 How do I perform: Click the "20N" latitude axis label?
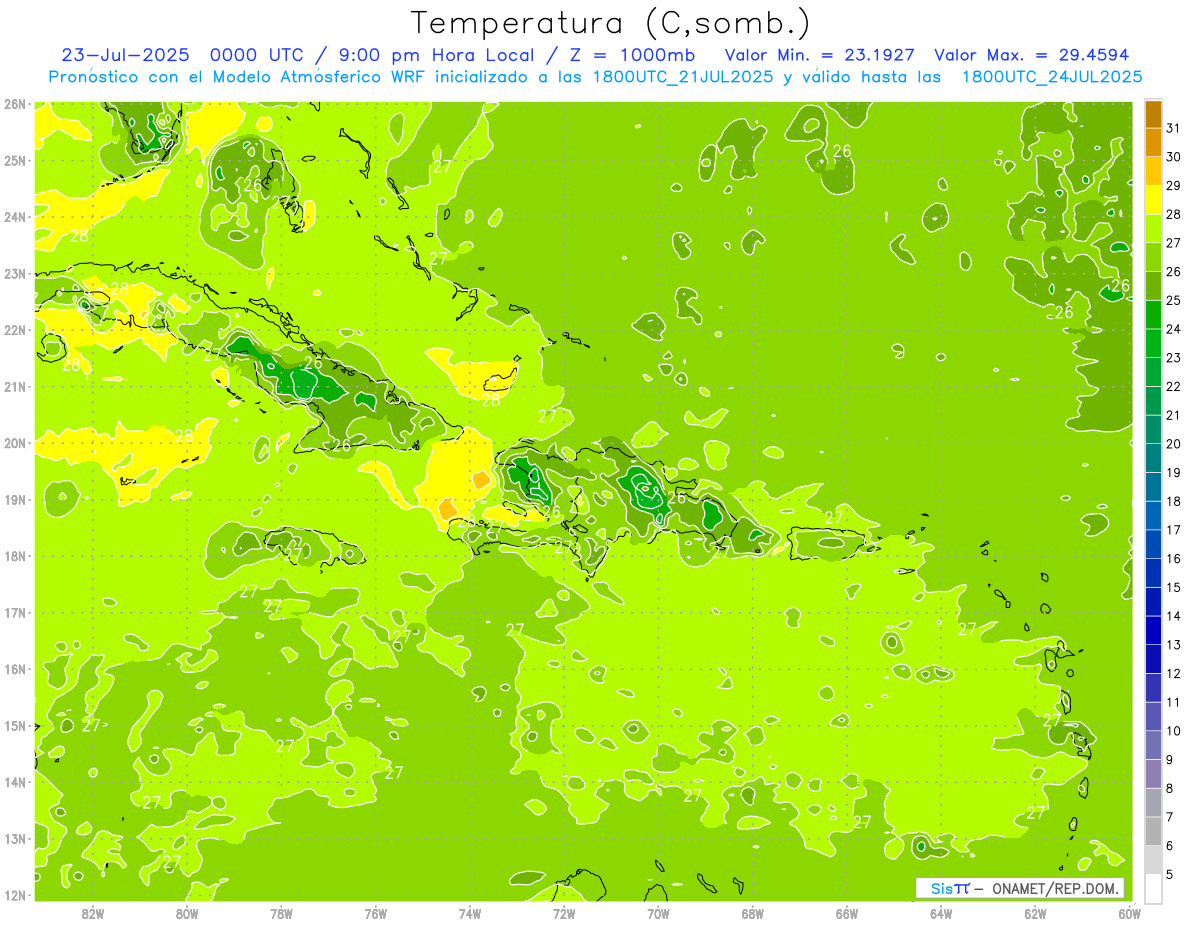click(15, 443)
